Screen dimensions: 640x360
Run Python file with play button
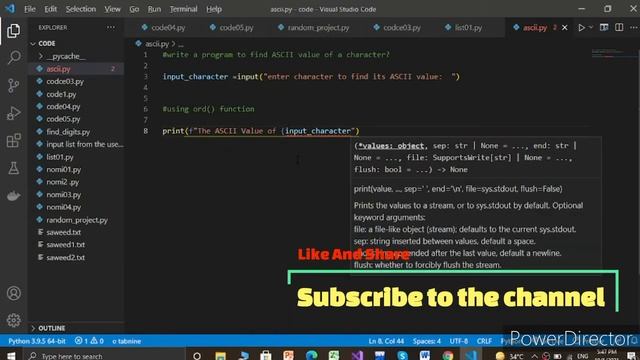(581, 28)
